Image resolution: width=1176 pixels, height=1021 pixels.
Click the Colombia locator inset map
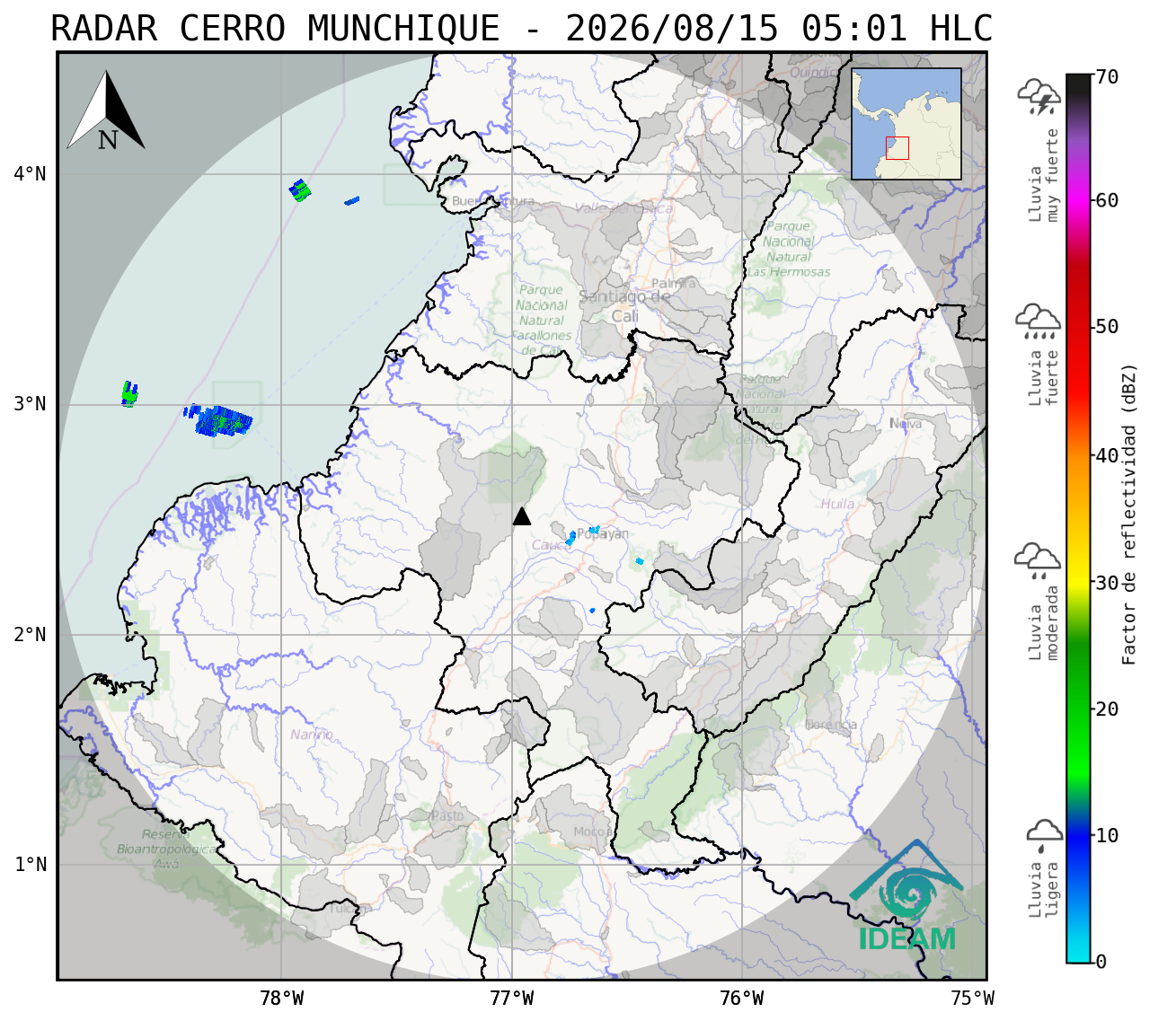point(906,124)
